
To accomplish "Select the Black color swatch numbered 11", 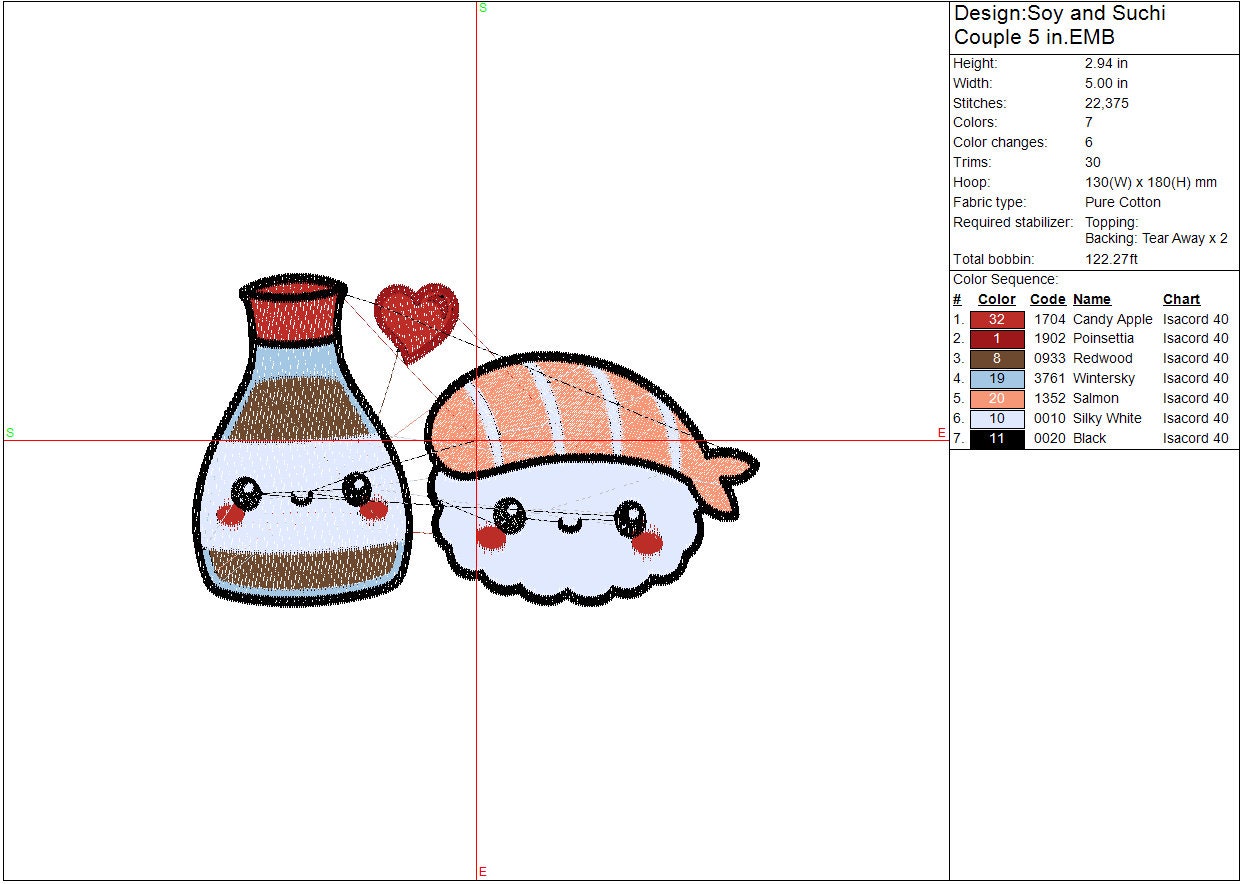I will click(996, 439).
